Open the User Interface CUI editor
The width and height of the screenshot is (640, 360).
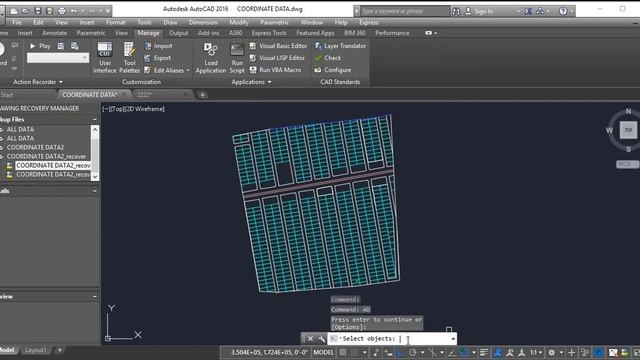104,58
